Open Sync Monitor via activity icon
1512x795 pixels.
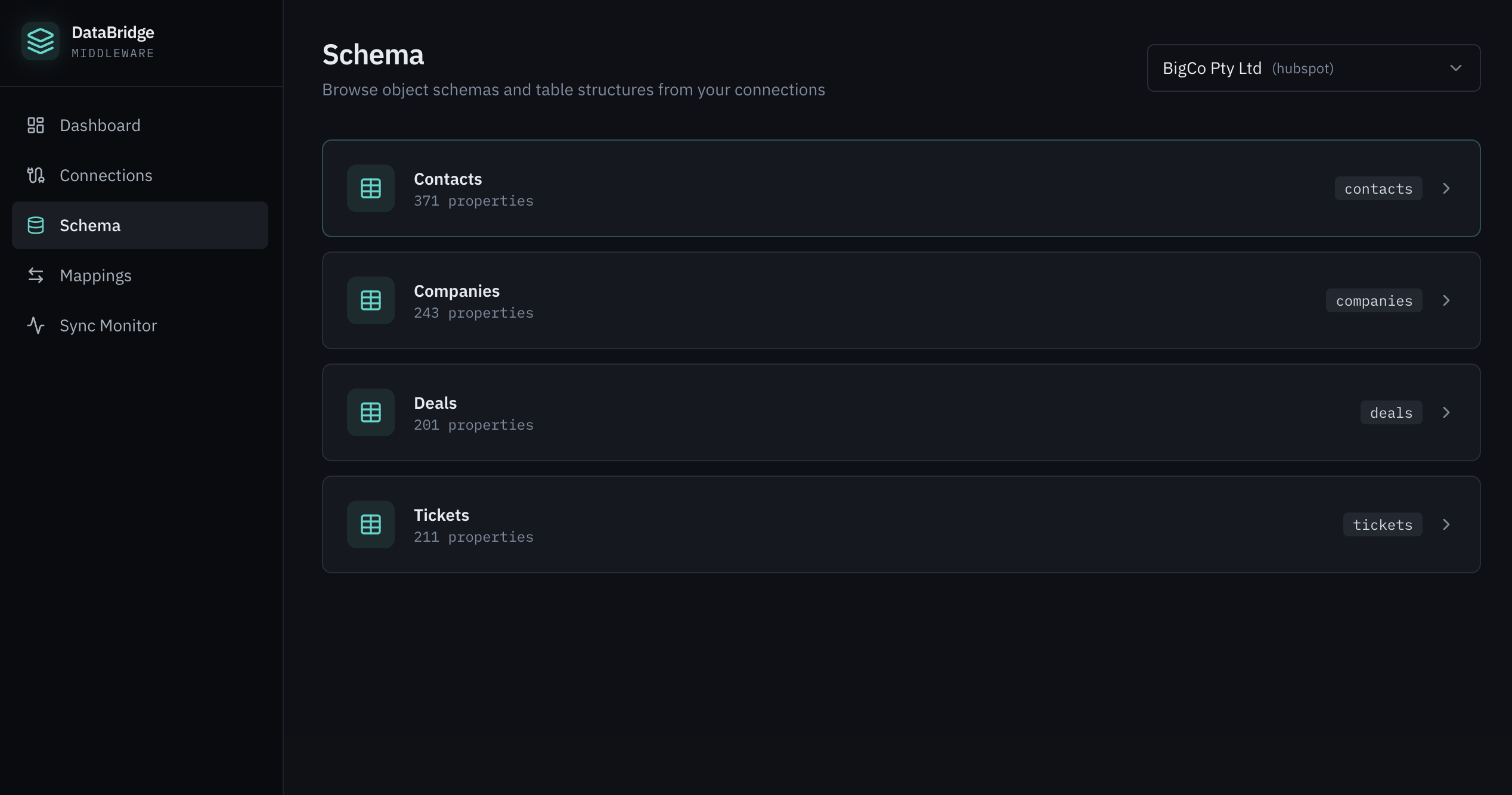(35, 325)
